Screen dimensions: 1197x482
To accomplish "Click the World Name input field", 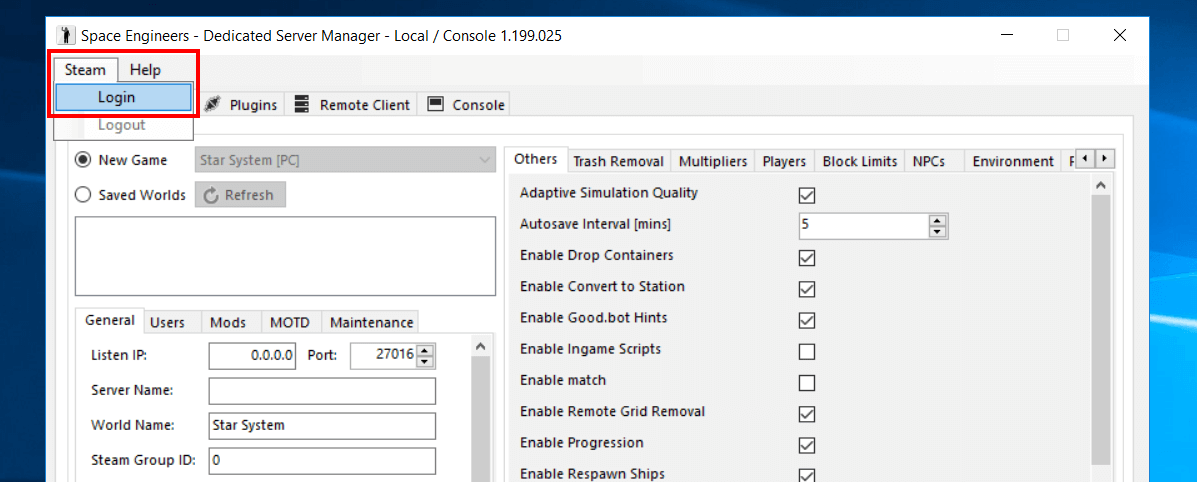I will pyautogui.click(x=322, y=425).
